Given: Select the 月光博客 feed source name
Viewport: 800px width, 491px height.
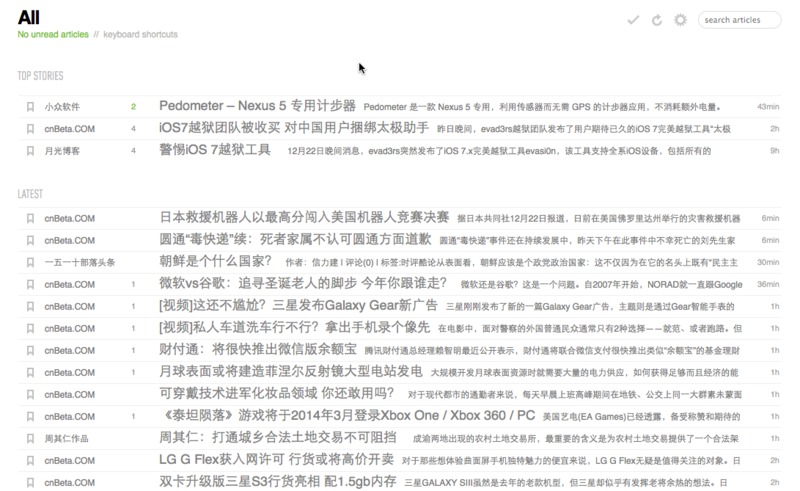Looking at the screenshot, I should [x=62, y=151].
